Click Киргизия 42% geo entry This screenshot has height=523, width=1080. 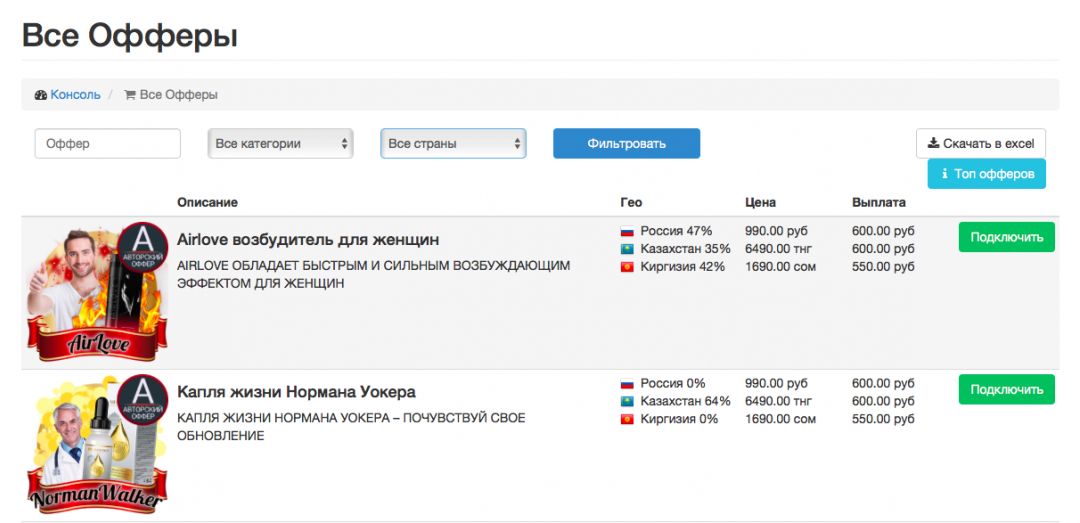(683, 267)
